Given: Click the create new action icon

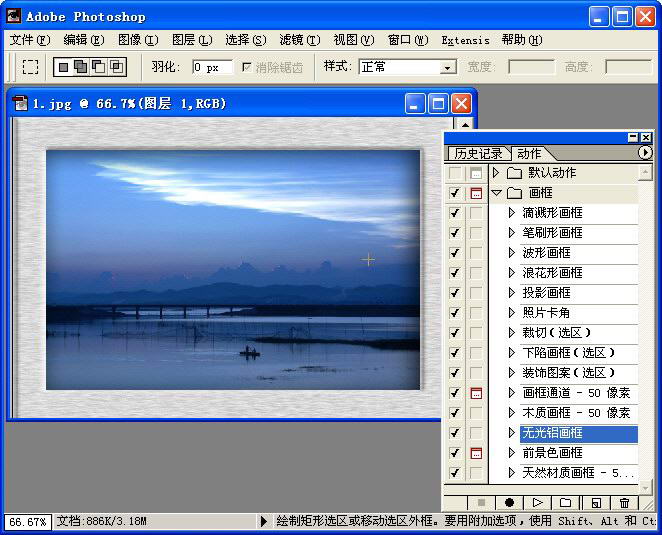Looking at the screenshot, I should (x=595, y=503).
